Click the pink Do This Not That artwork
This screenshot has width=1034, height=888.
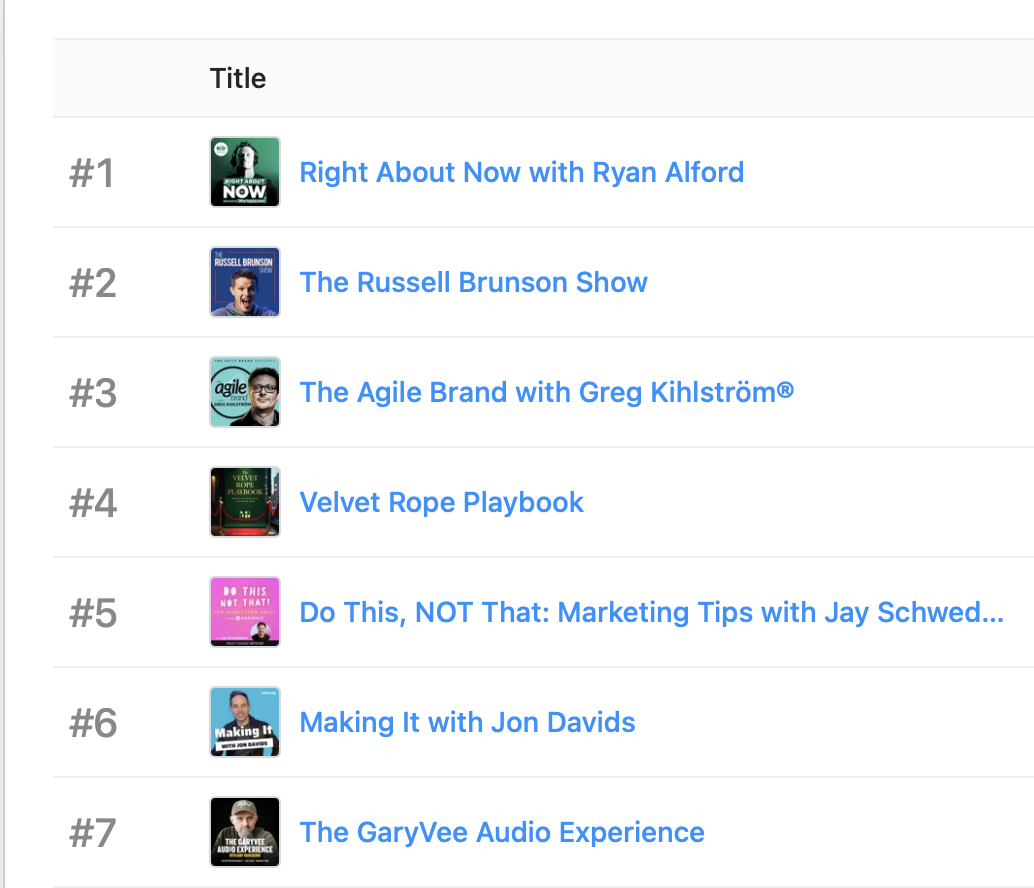point(245,612)
